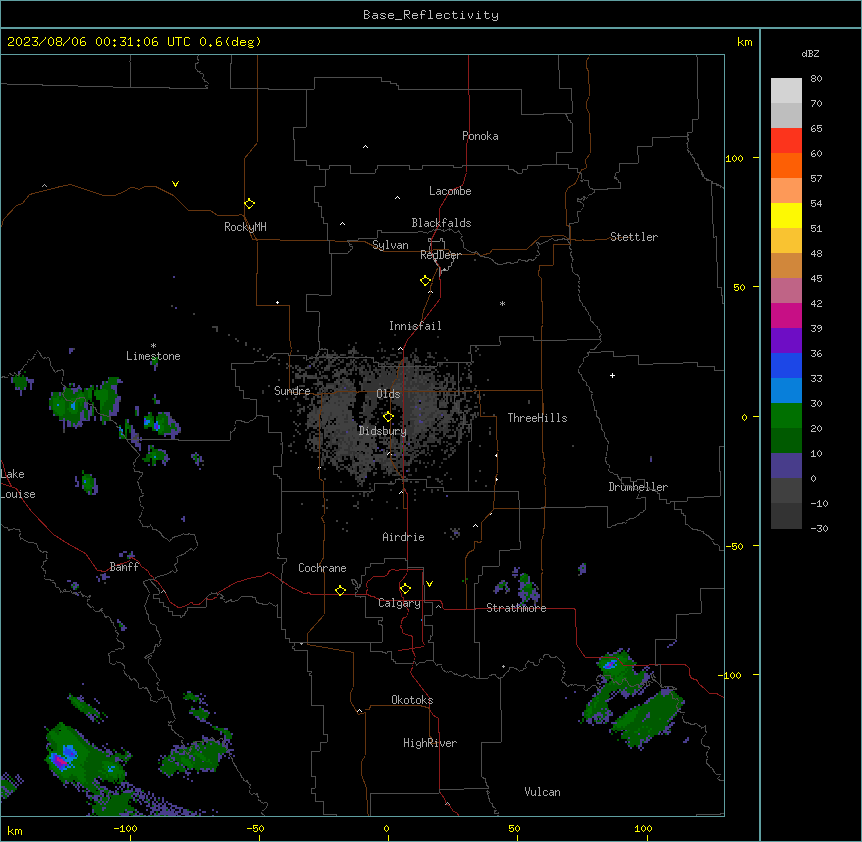Viewport: 862px width, 842px height.
Task: Click the Calgary city label
Action: click(x=399, y=603)
